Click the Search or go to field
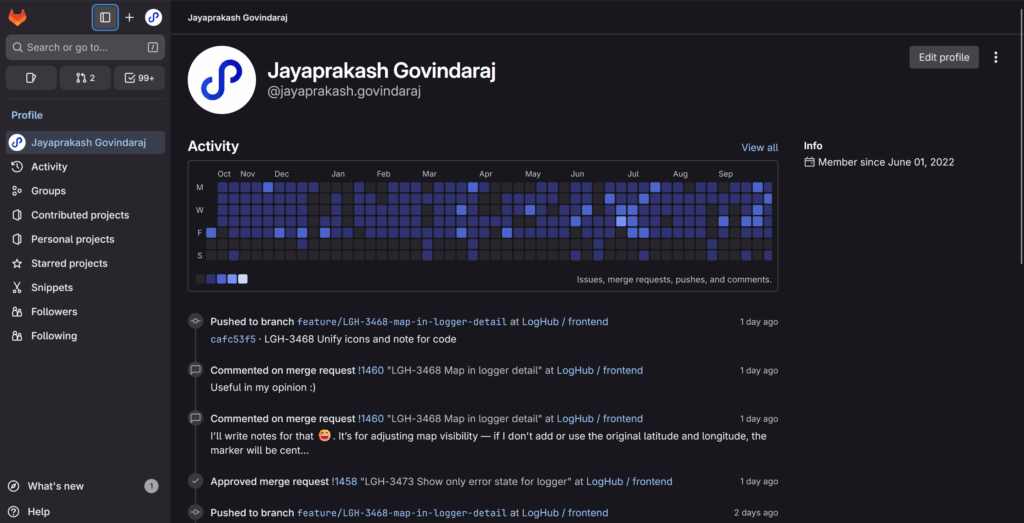Screen dimensions: 1024x523 (x=85, y=47)
